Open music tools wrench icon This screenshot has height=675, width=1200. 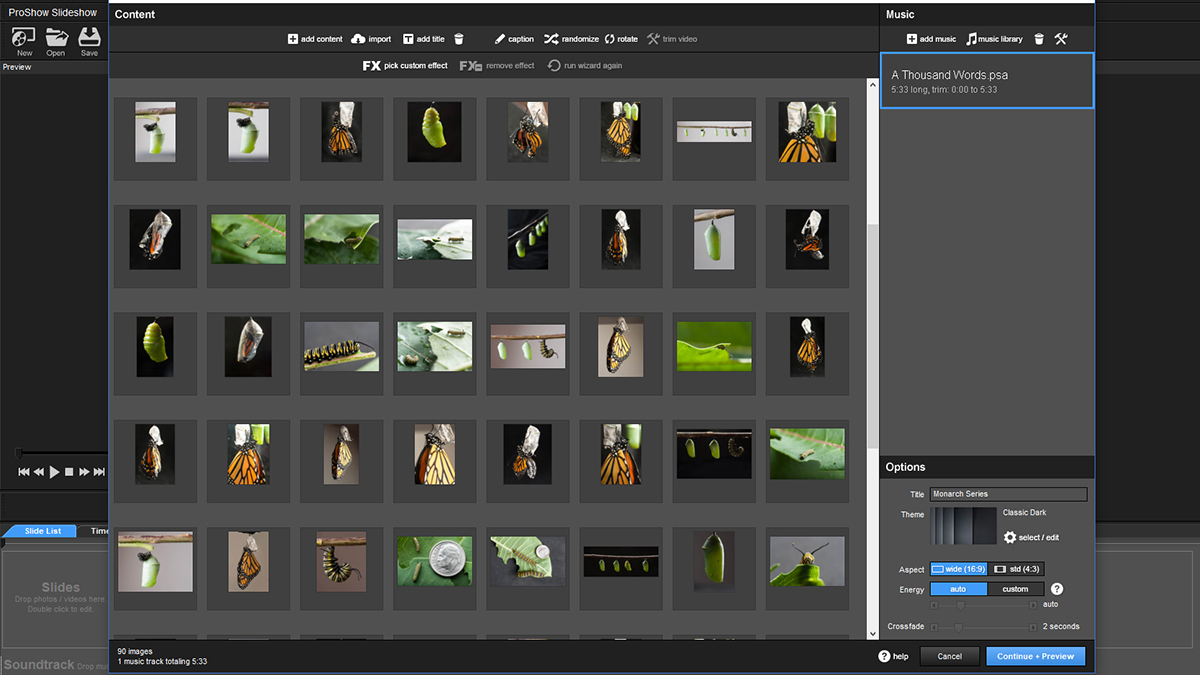pos(1061,39)
